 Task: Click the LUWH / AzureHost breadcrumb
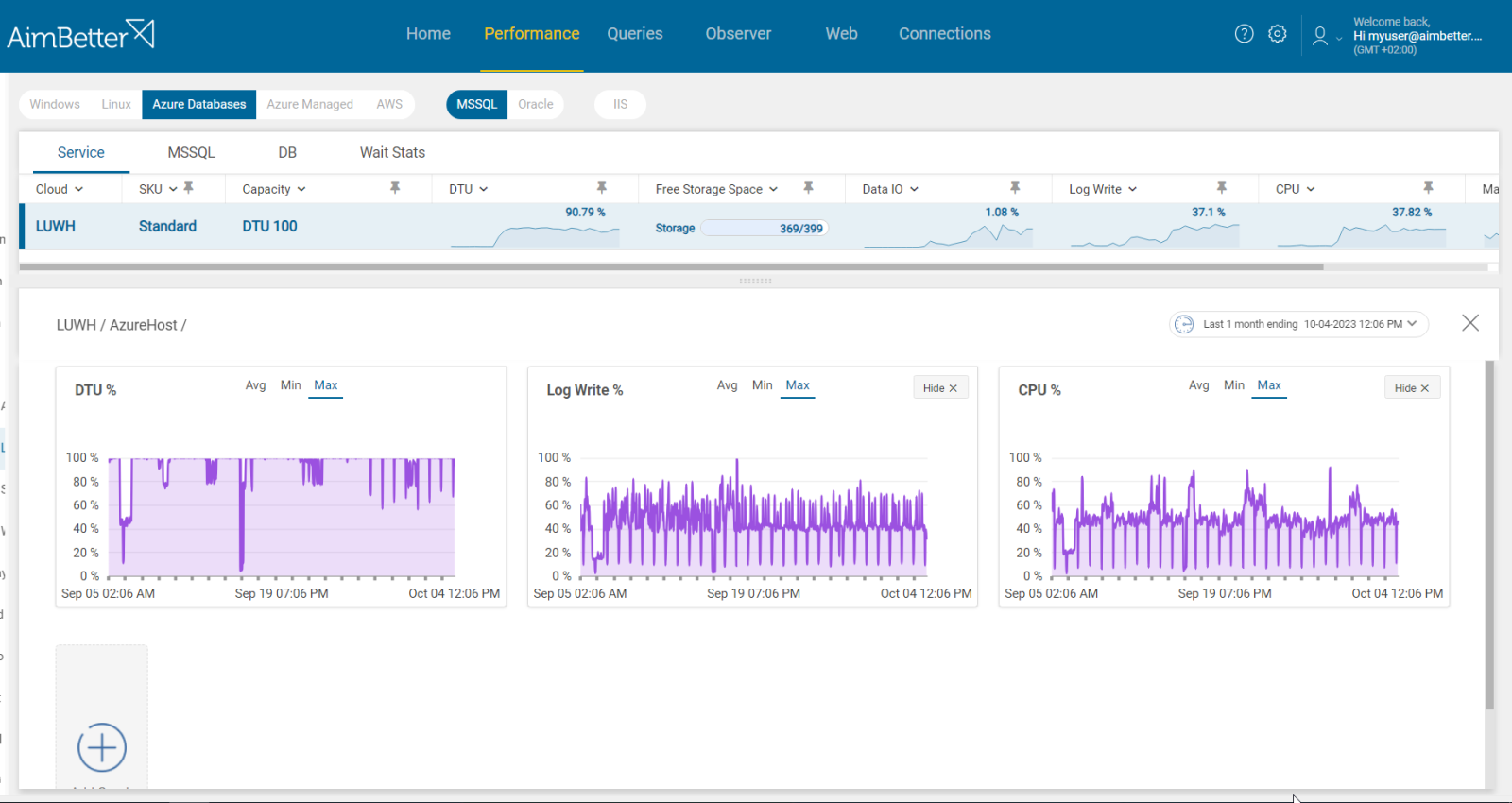tap(121, 325)
